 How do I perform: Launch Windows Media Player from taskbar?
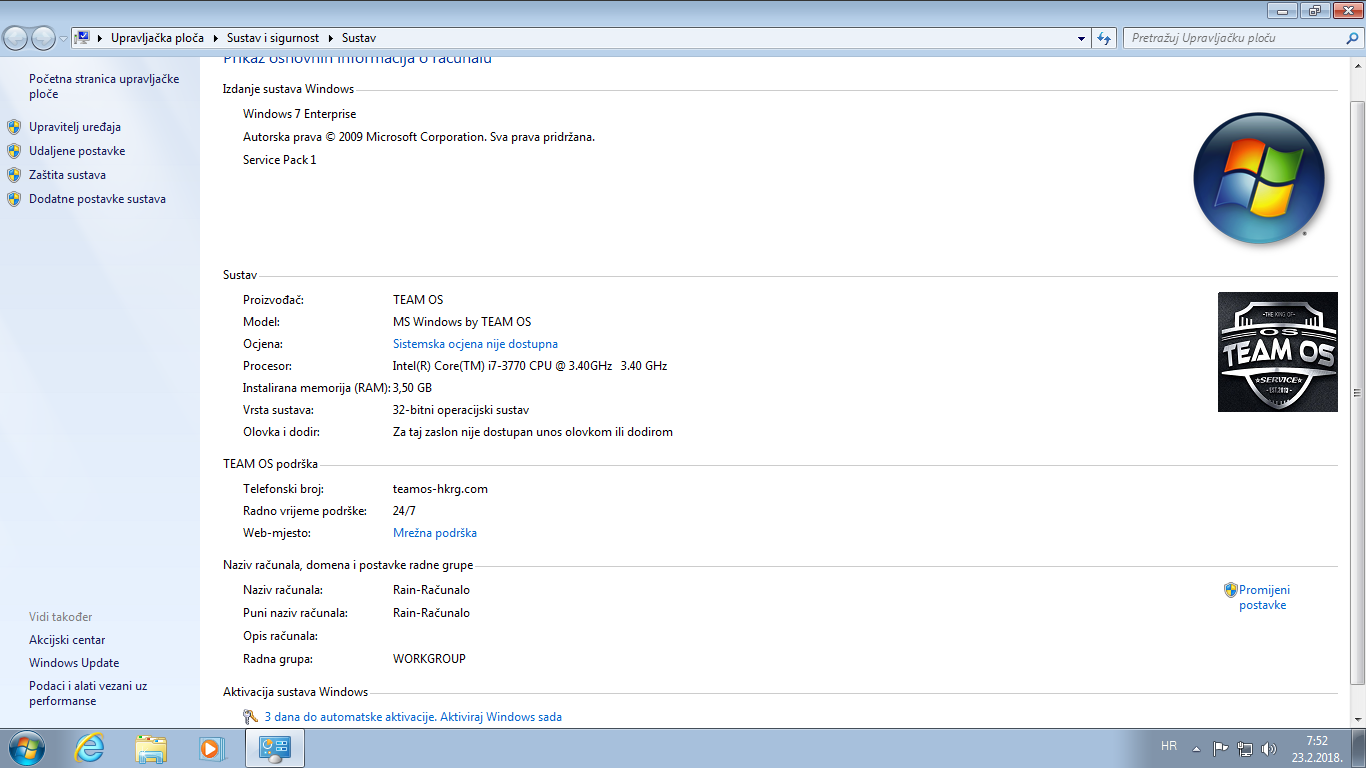[211, 748]
